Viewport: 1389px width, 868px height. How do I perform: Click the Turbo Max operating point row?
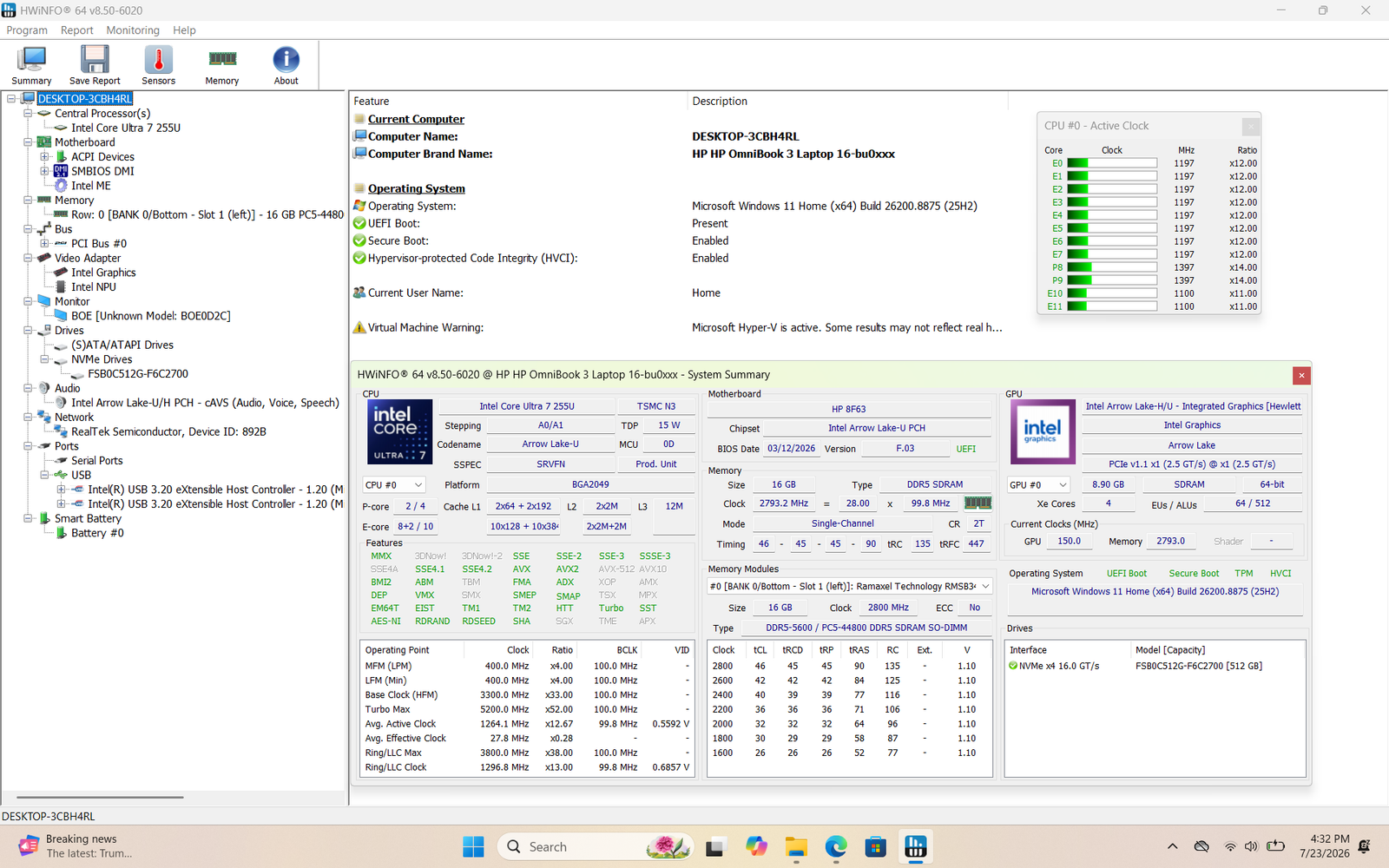[527, 709]
